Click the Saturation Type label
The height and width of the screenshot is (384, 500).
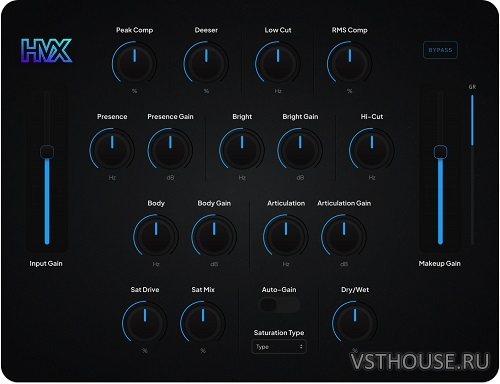point(279,333)
